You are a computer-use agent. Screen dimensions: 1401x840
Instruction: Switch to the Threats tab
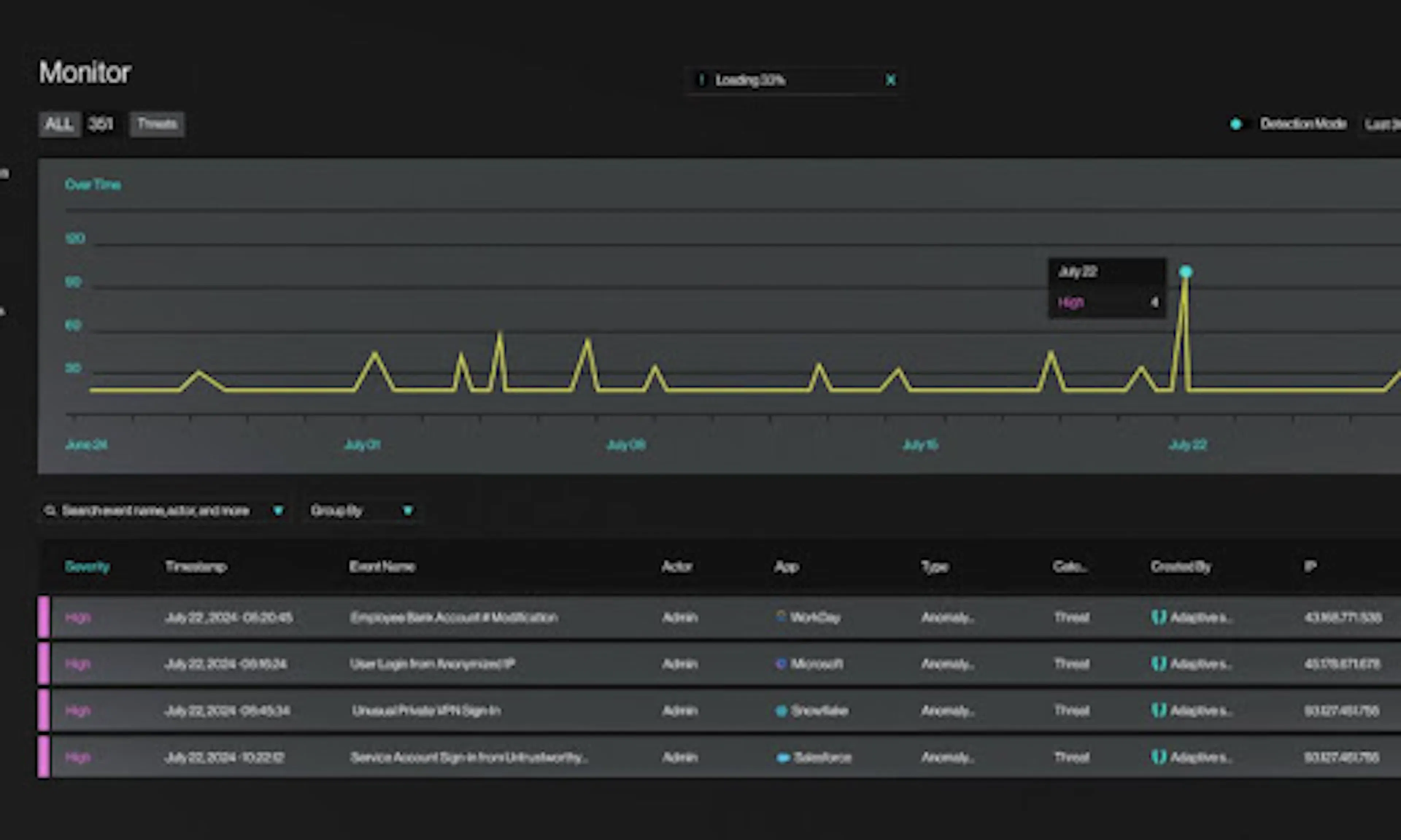coord(157,124)
